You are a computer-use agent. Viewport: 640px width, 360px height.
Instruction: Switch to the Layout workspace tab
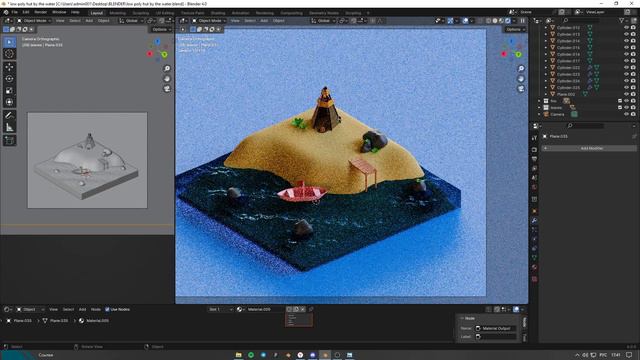point(97,13)
